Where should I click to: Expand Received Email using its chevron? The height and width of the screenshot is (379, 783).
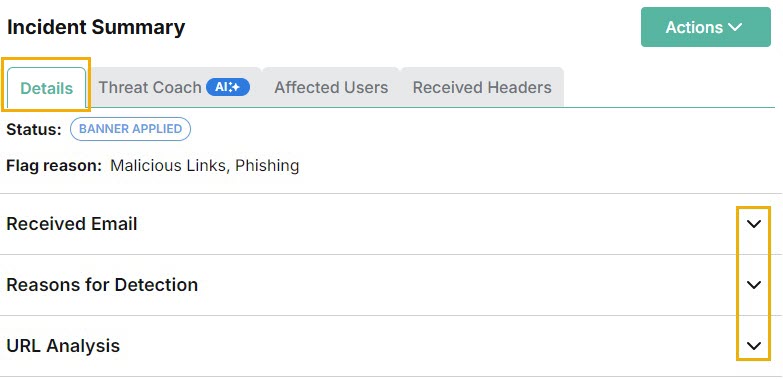click(x=754, y=224)
